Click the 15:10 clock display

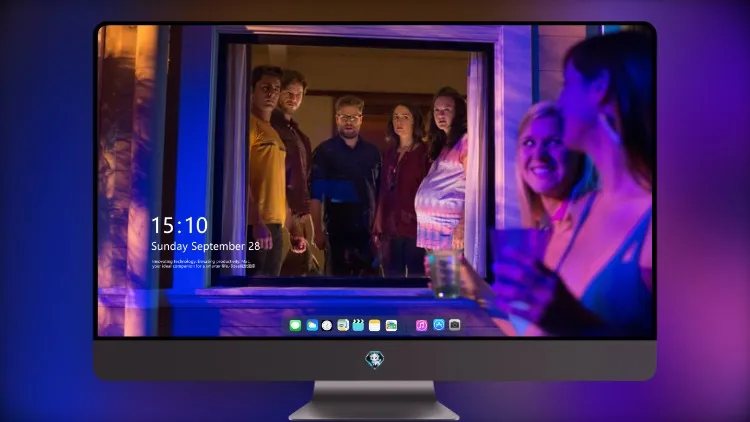click(179, 225)
